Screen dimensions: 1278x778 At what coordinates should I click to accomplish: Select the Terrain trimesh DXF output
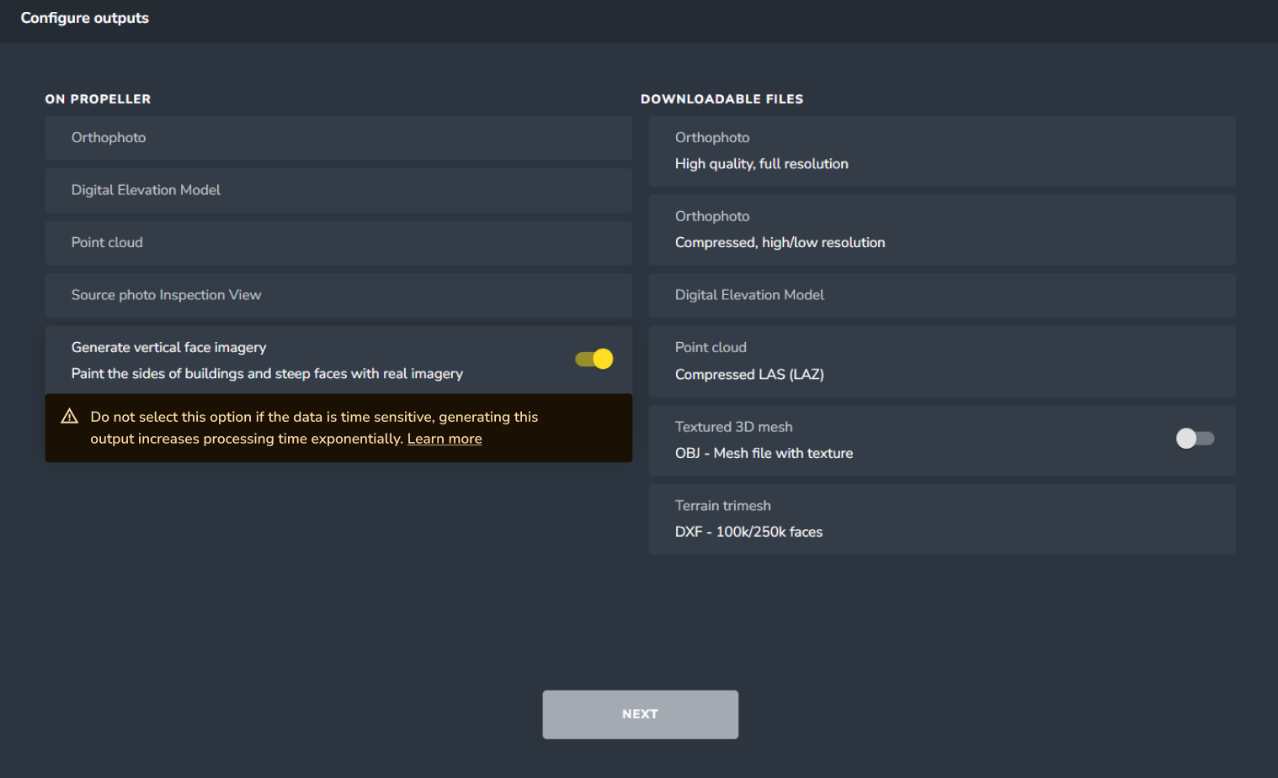[941, 519]
